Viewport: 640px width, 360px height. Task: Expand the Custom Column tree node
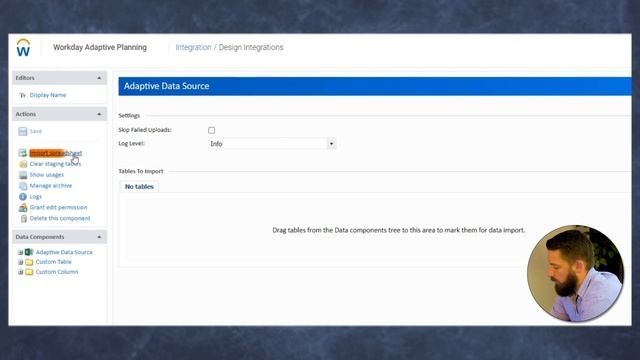coord(20,272)
